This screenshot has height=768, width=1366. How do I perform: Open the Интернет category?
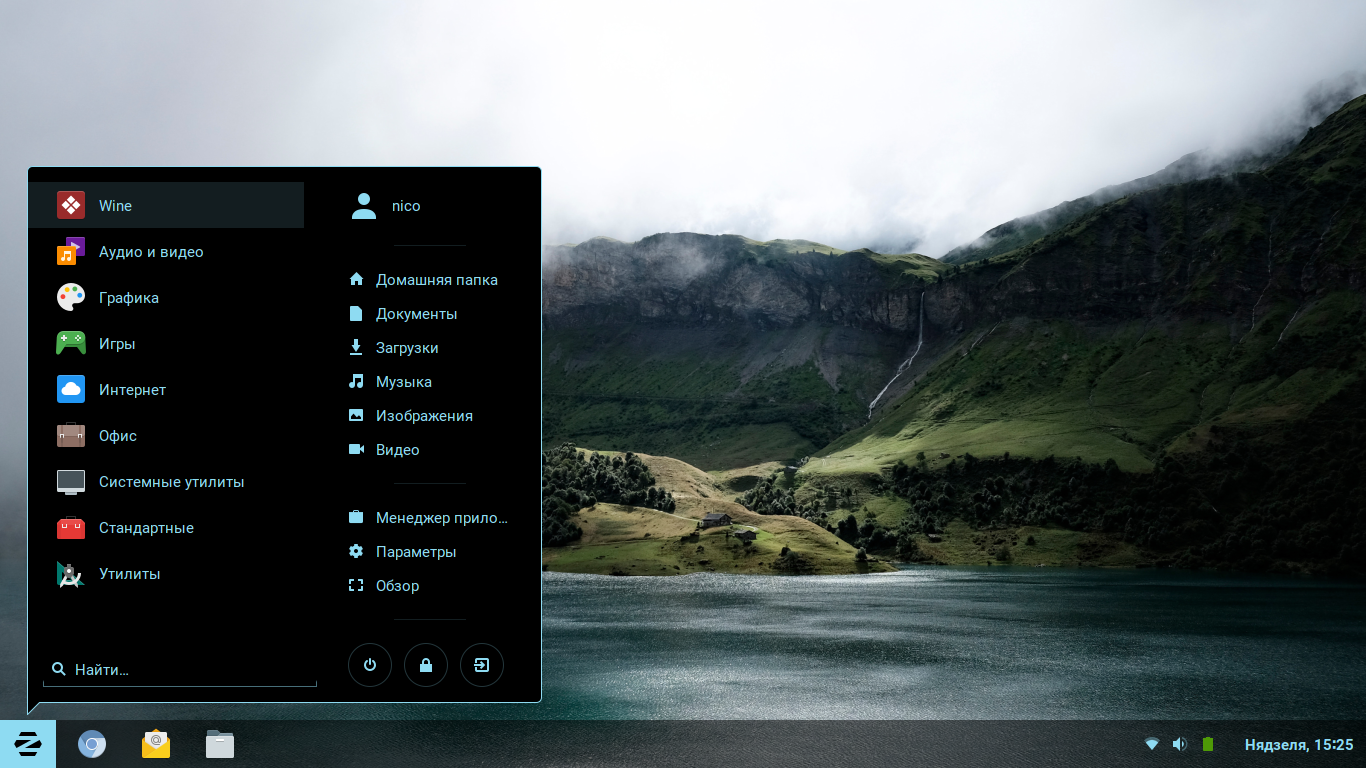coord(166,390)
